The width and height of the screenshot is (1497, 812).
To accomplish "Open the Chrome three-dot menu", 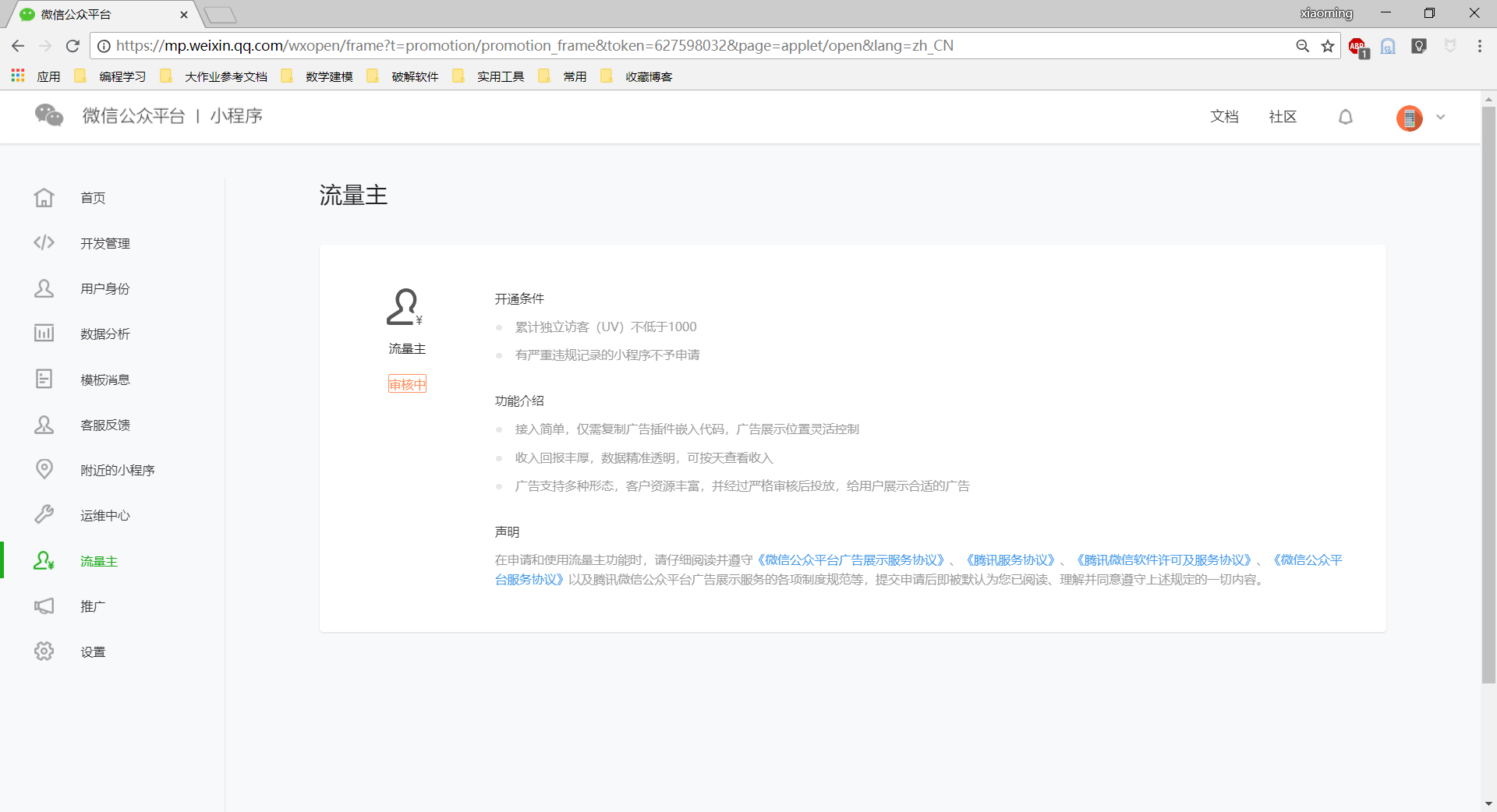I will (x=1480, y=46).
